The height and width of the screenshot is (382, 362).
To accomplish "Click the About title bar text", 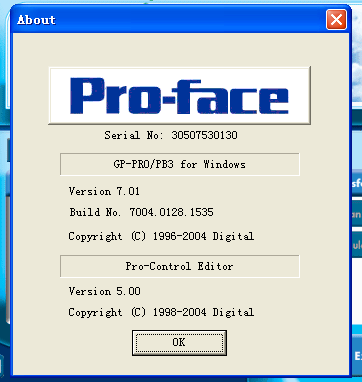I will 36,20.
